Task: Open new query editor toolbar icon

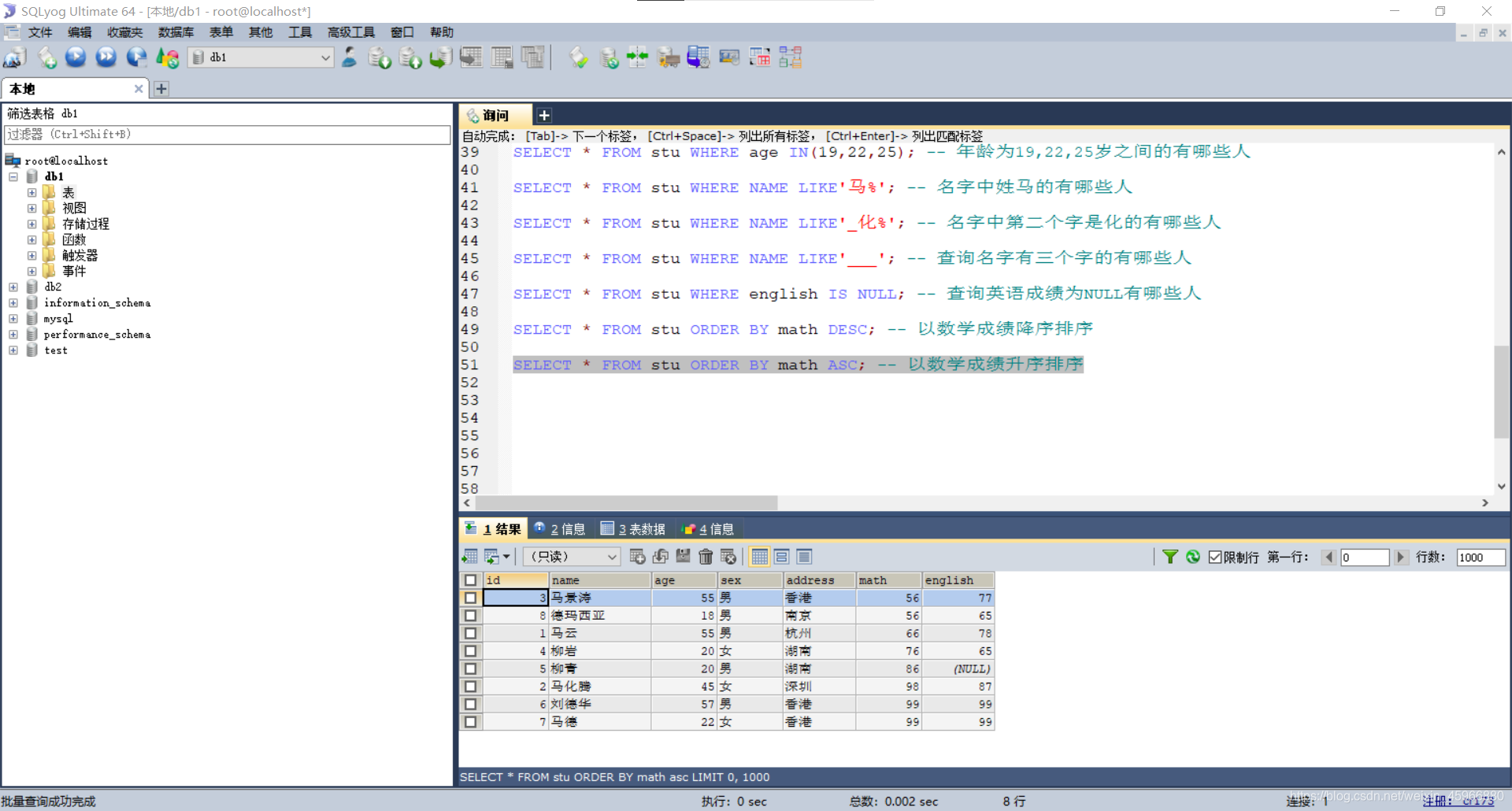Action: (47, 57)
